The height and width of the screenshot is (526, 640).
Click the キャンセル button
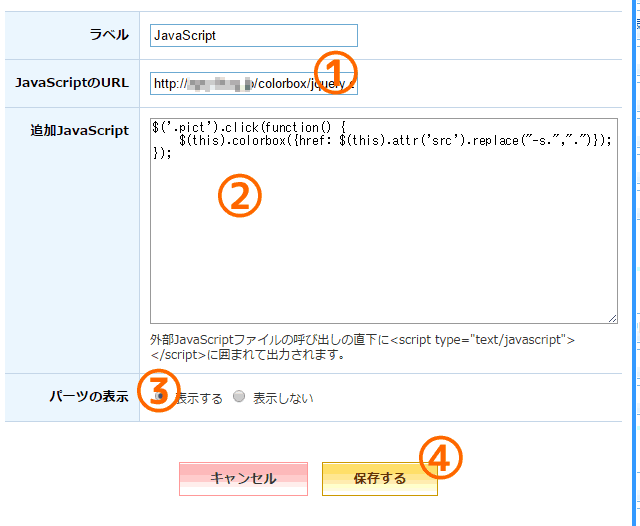[243, 479]
